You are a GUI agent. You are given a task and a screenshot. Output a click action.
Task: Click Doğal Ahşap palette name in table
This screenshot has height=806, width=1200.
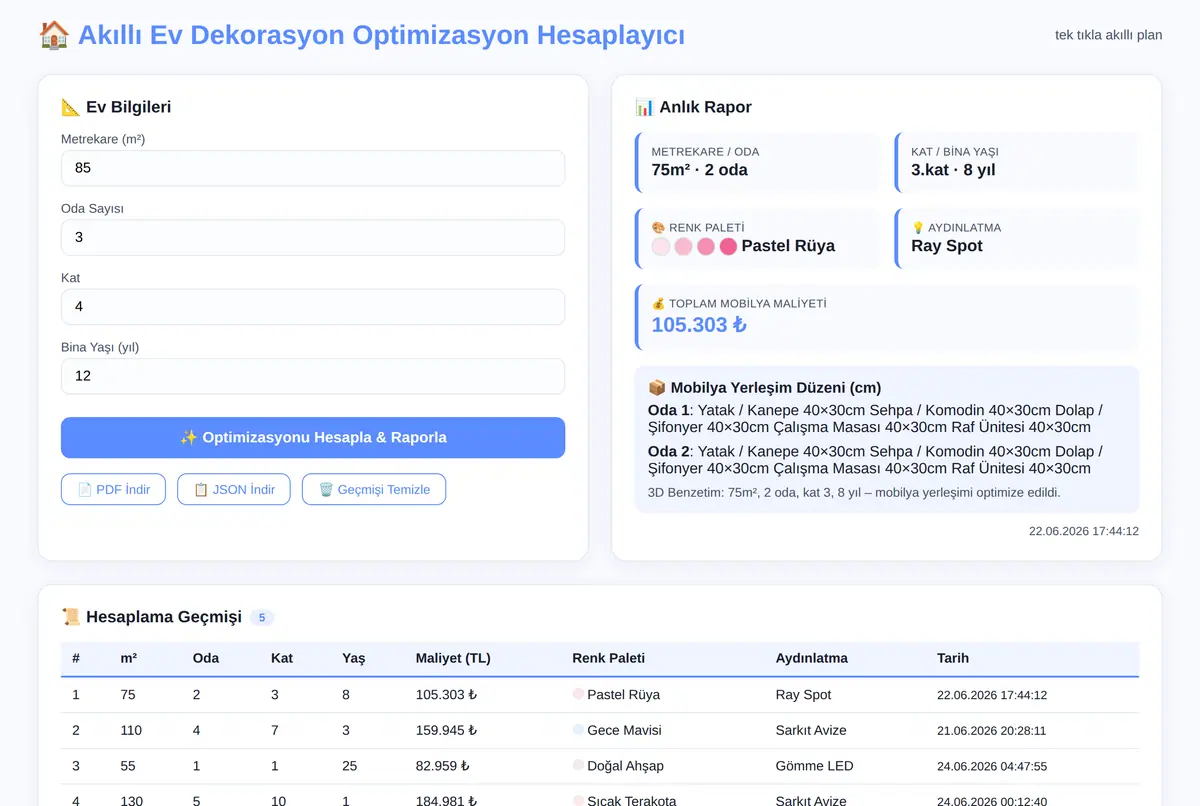[625, 766]
